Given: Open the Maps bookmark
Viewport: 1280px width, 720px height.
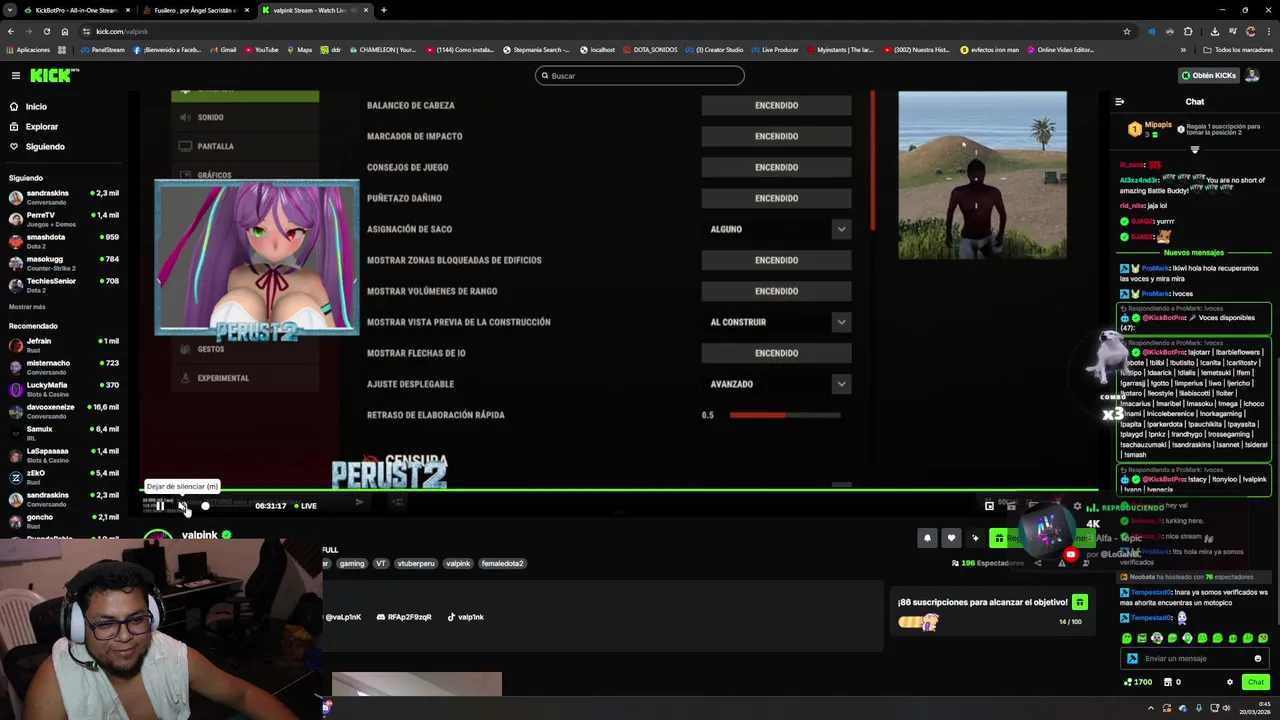Looking at the screenshot, I should point(300,50).
